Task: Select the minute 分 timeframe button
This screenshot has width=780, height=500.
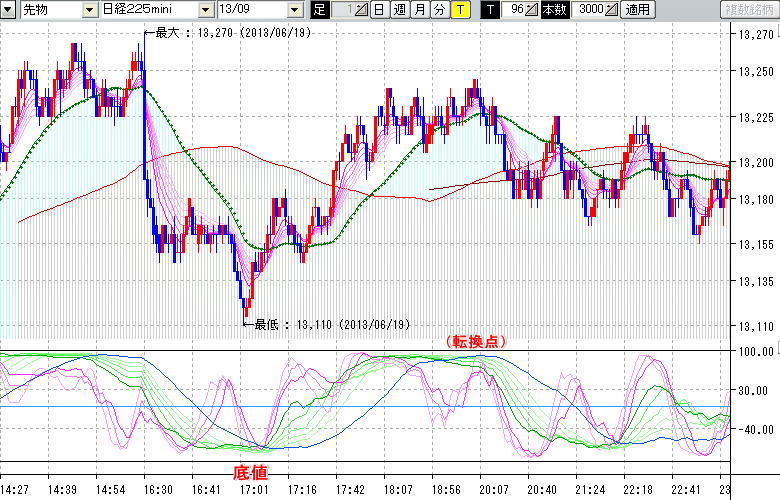Action: [x=439, y=10]
